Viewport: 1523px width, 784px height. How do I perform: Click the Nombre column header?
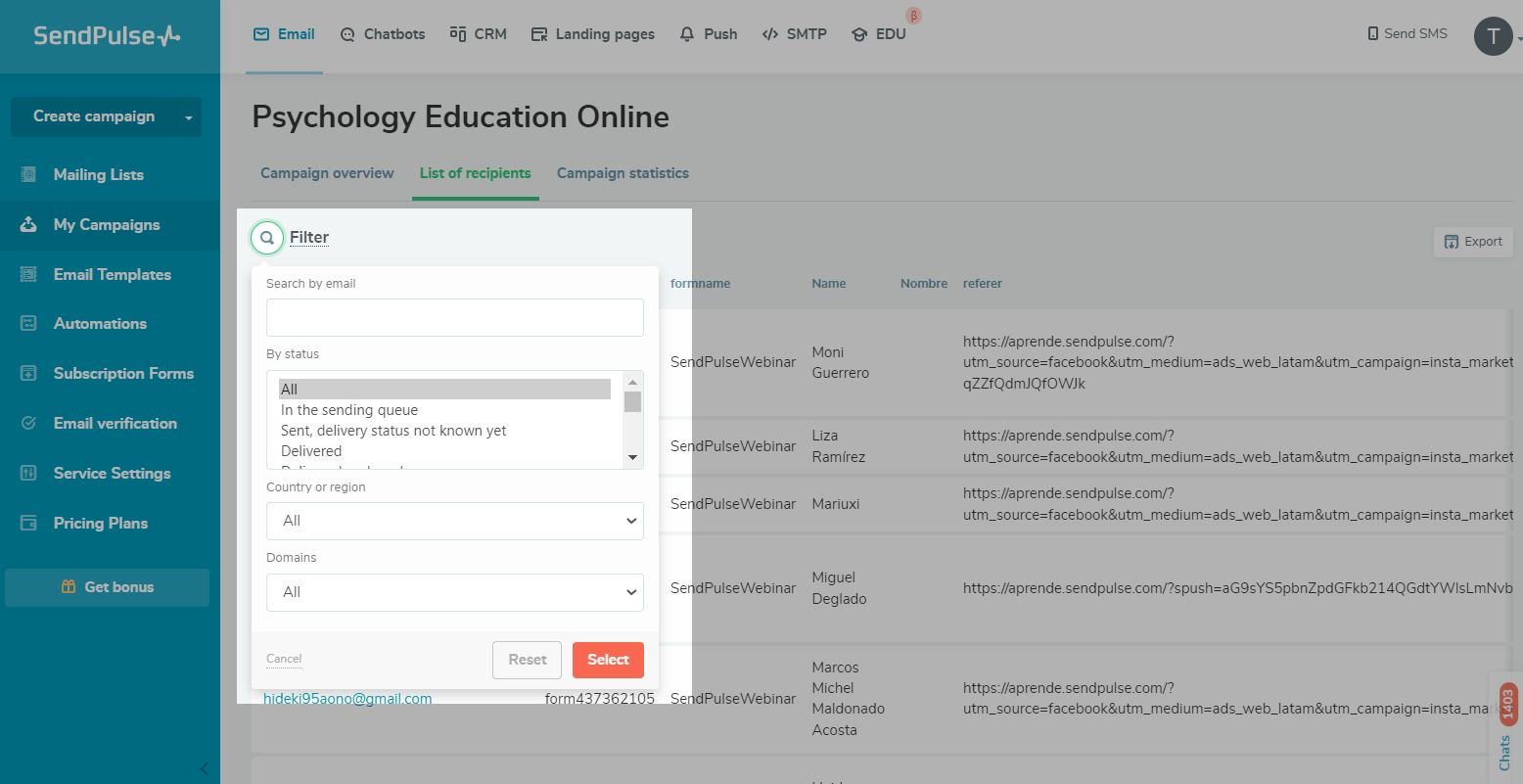coord(924,284)
